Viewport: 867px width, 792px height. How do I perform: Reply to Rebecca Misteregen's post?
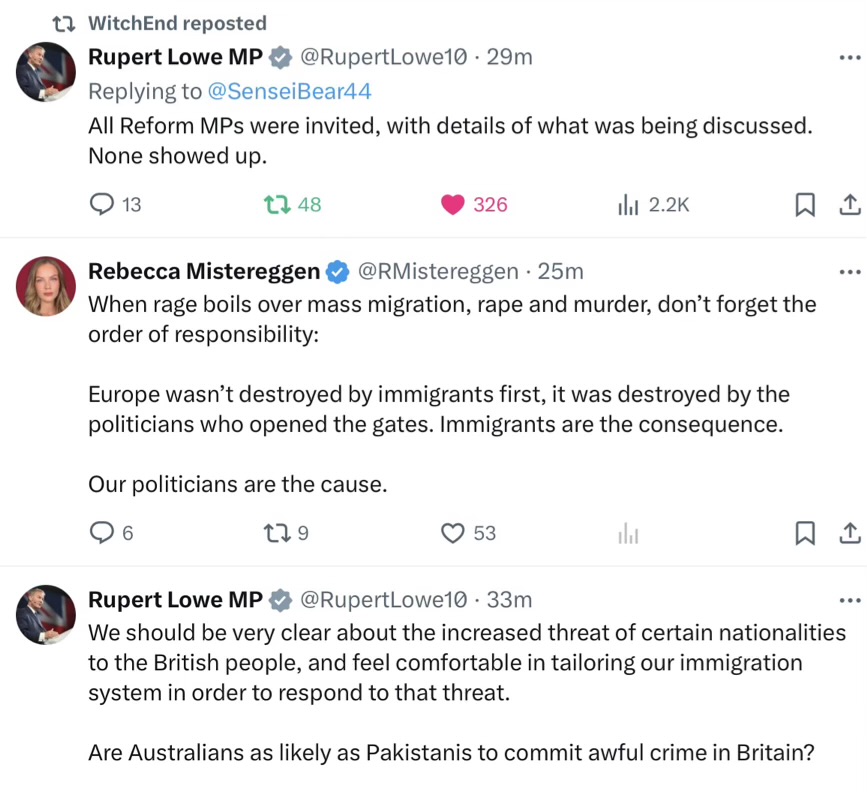(103, 533)
